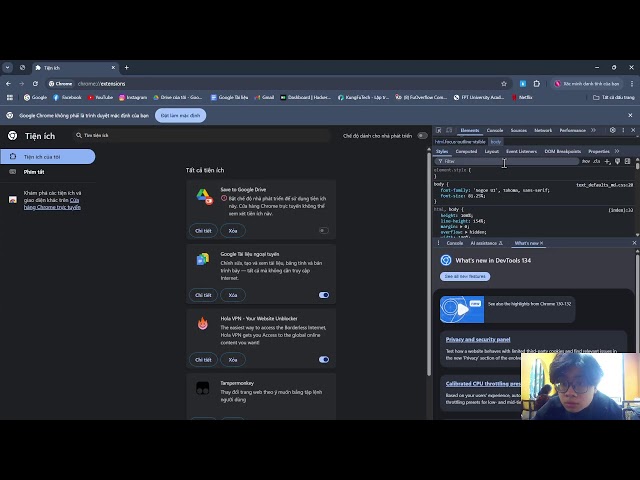
Task: Open the Instagram bookmark
Action: pyautogui.click(x=133, y=98)
